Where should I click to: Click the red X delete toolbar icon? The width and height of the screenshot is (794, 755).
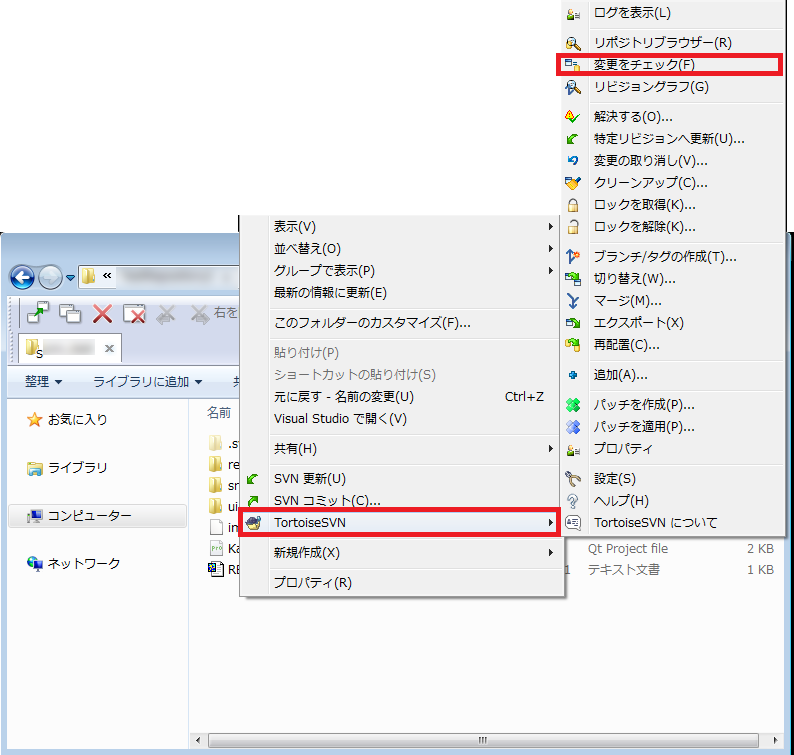[x=103, y=314]
